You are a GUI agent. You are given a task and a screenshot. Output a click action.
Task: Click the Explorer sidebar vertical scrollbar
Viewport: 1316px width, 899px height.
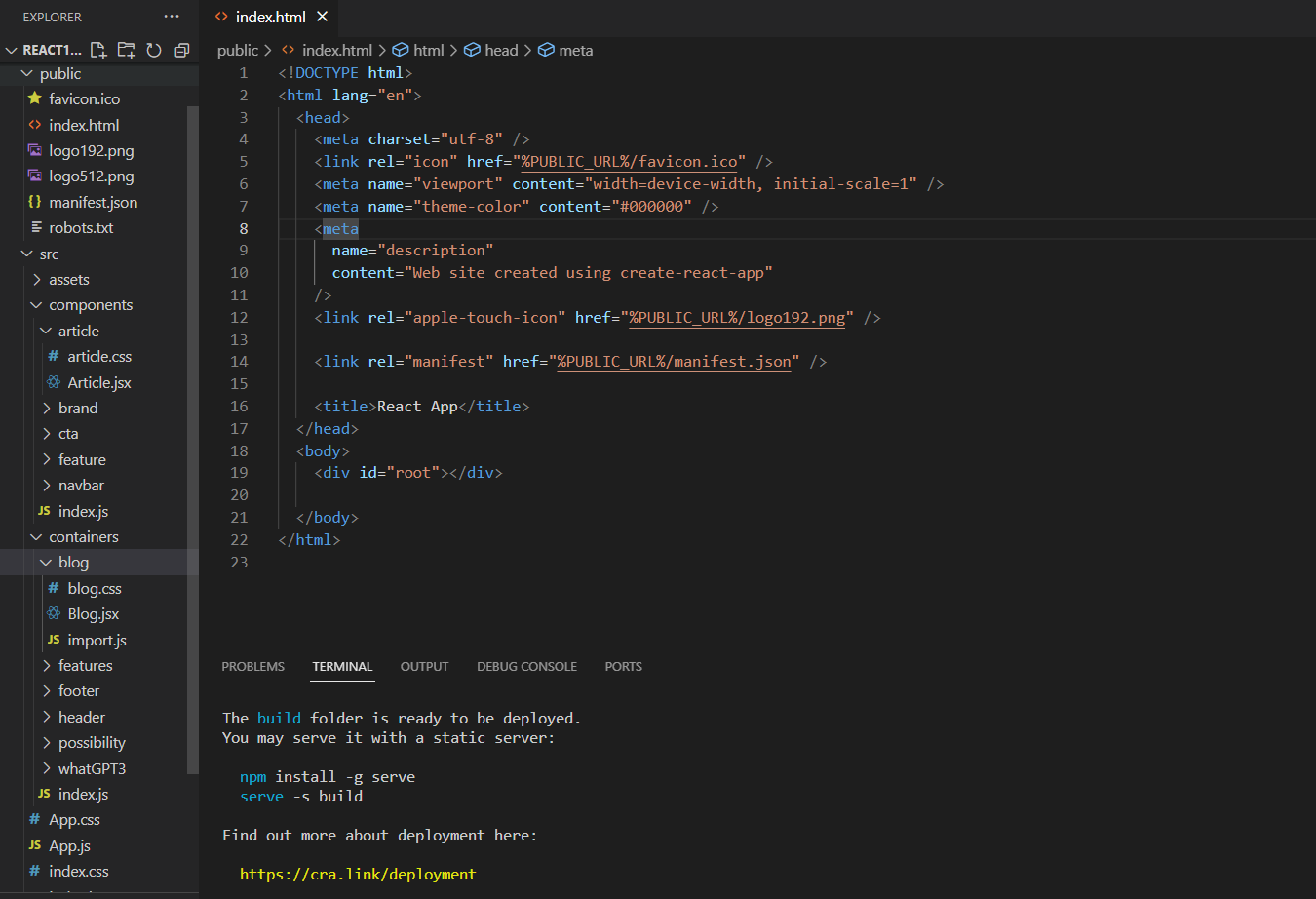pos(193,439)
